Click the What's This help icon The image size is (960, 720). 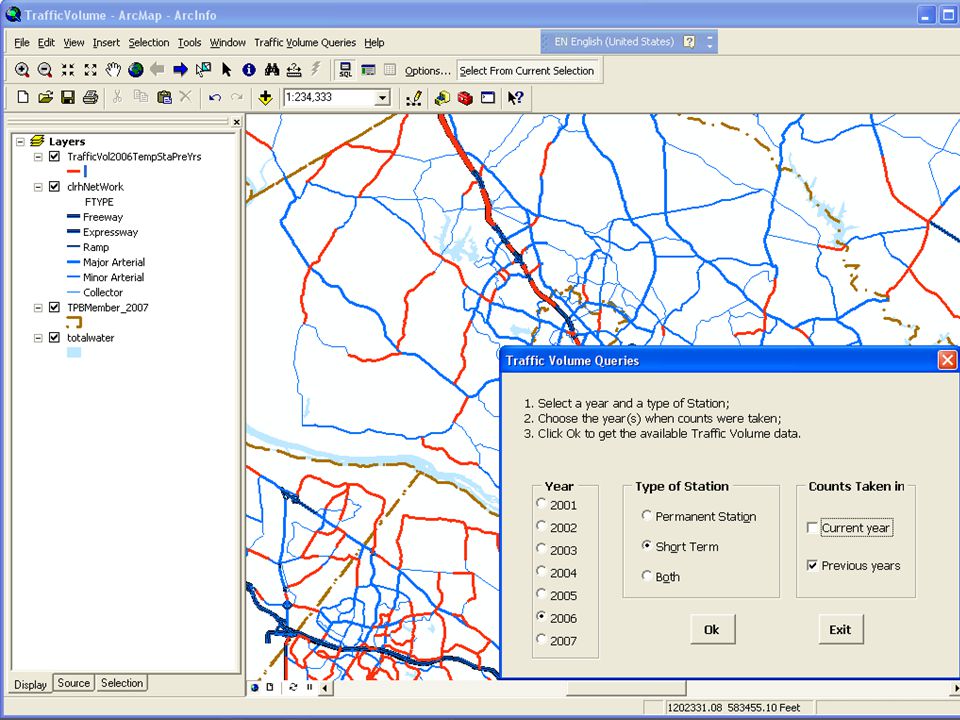(x=516, y=97)
